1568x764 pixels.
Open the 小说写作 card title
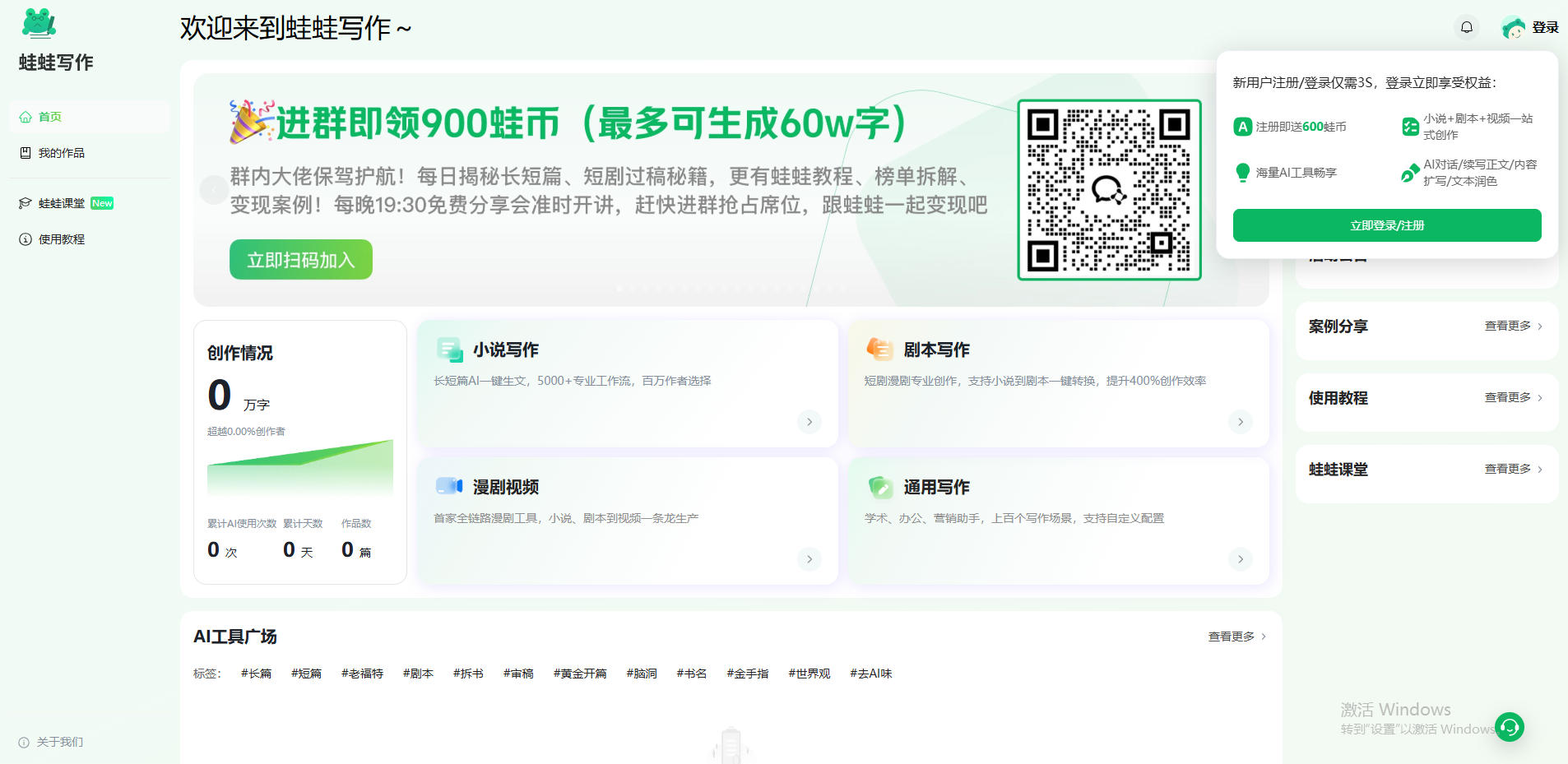click(506, 350)
